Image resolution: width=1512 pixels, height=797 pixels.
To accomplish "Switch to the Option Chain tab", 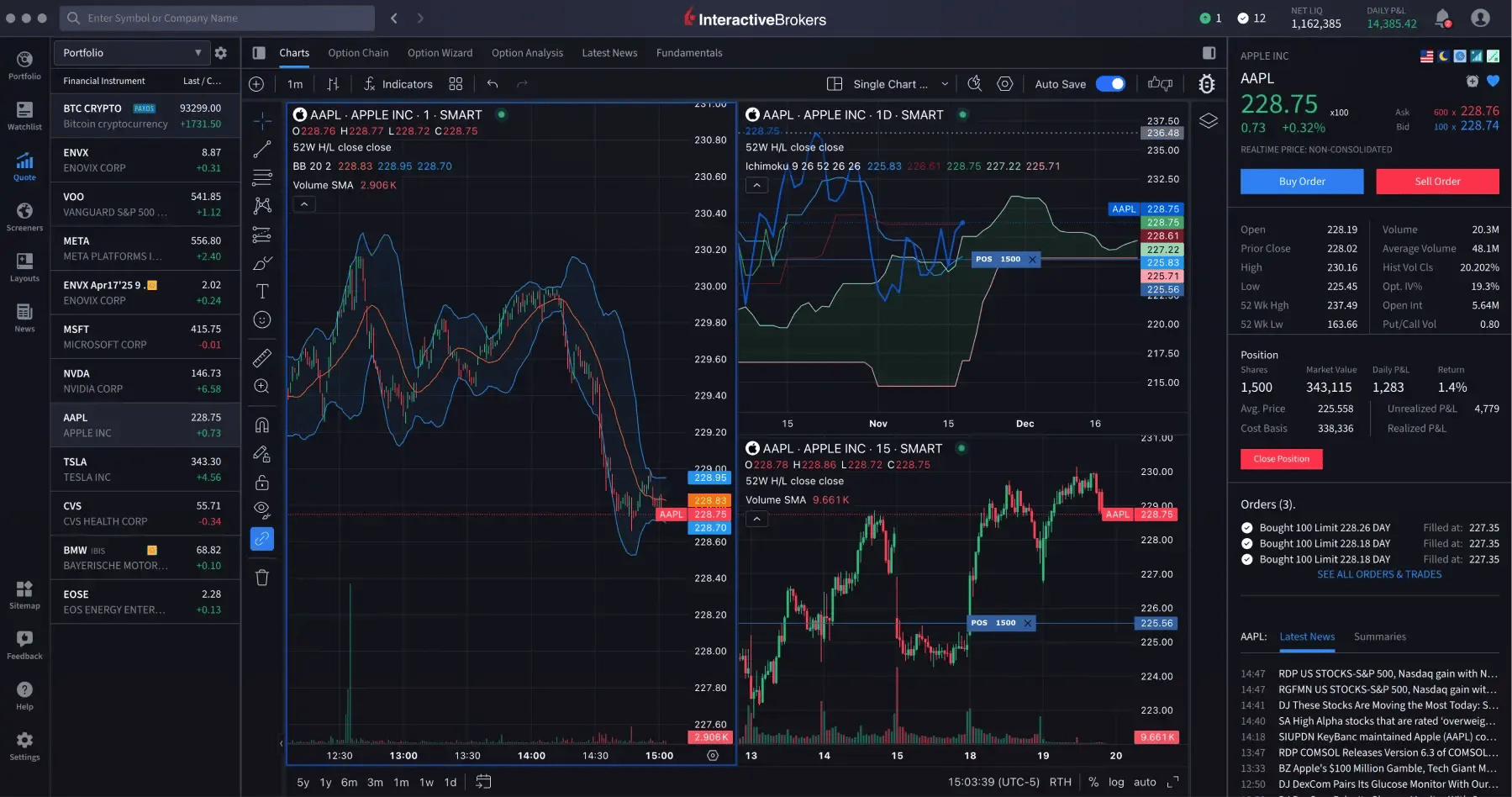I will point(358,52).
